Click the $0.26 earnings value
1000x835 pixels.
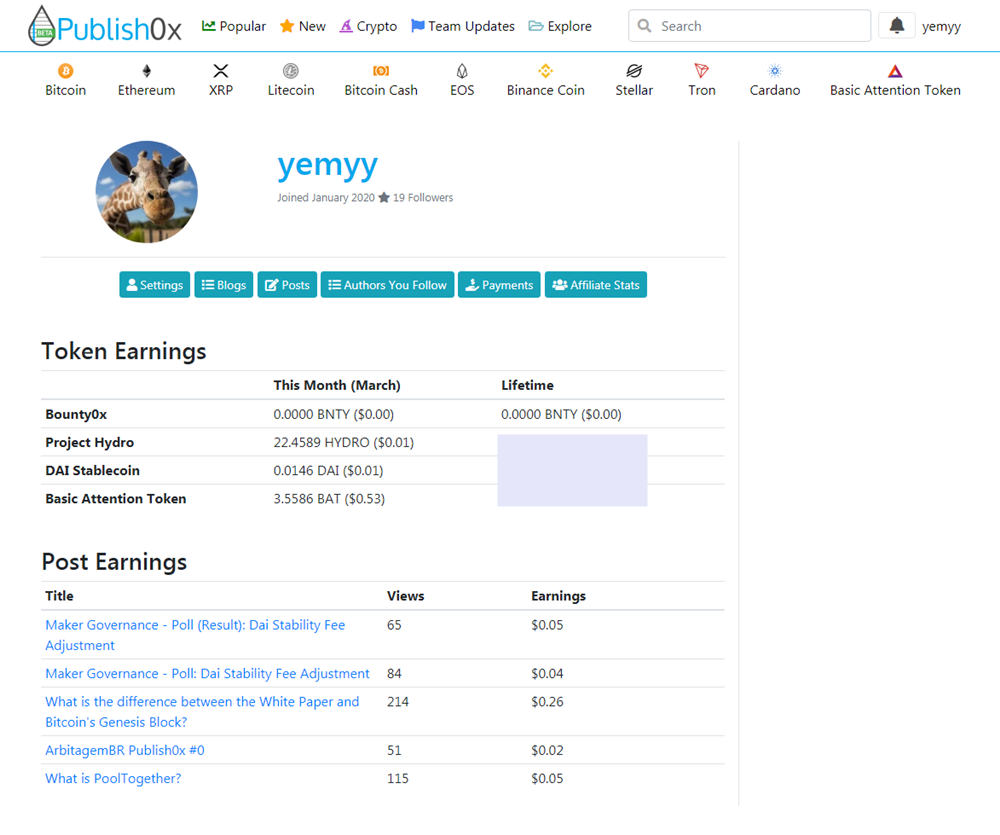[547, 702]
